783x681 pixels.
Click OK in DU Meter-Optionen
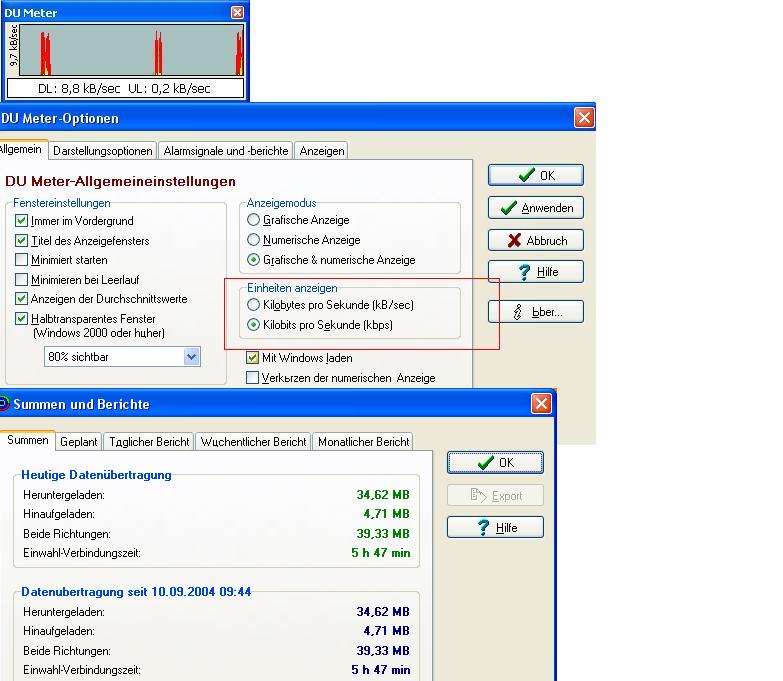pos(536,175)
